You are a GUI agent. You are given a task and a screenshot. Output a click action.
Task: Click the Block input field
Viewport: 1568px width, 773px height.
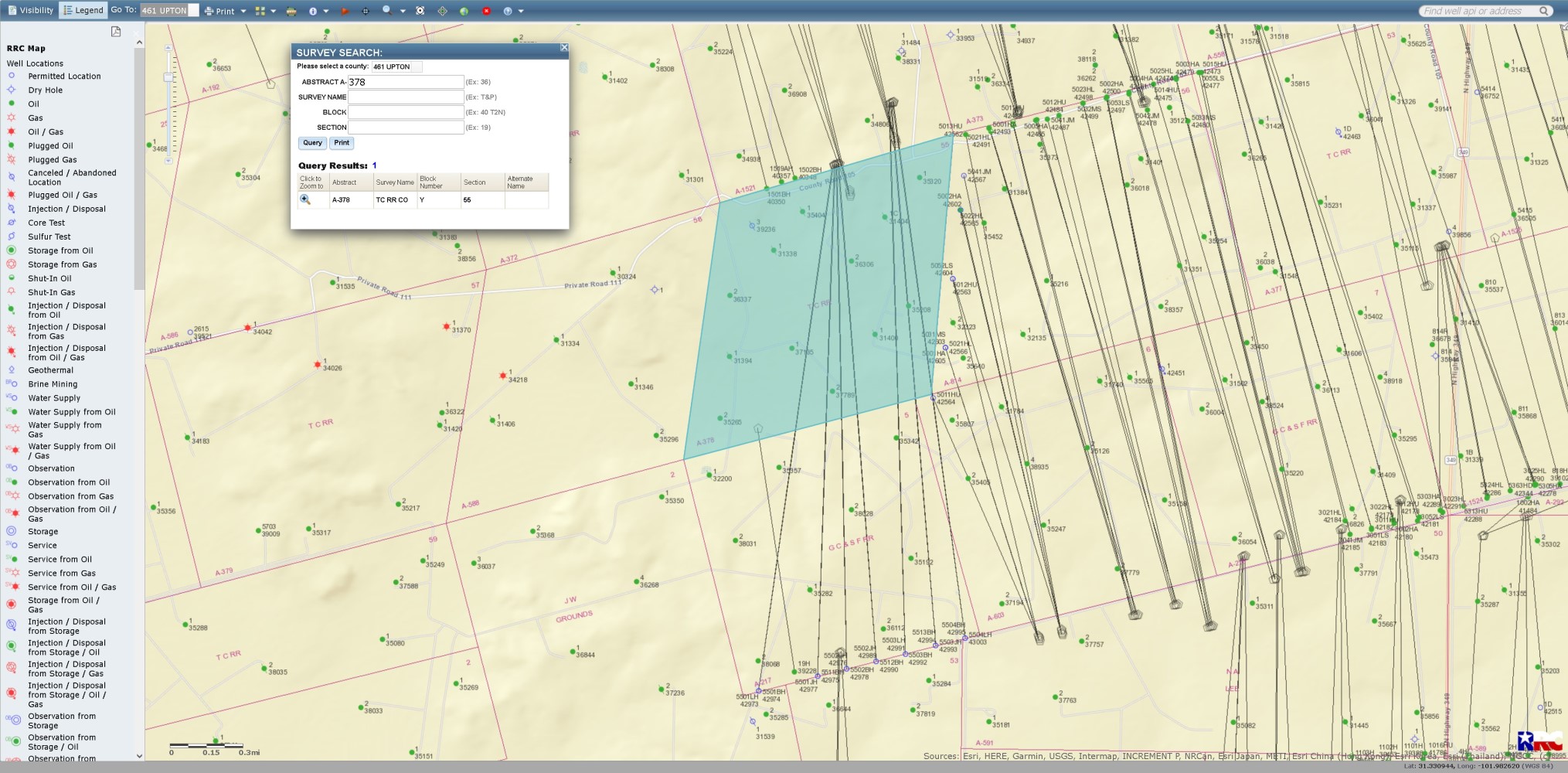(406, 112)
